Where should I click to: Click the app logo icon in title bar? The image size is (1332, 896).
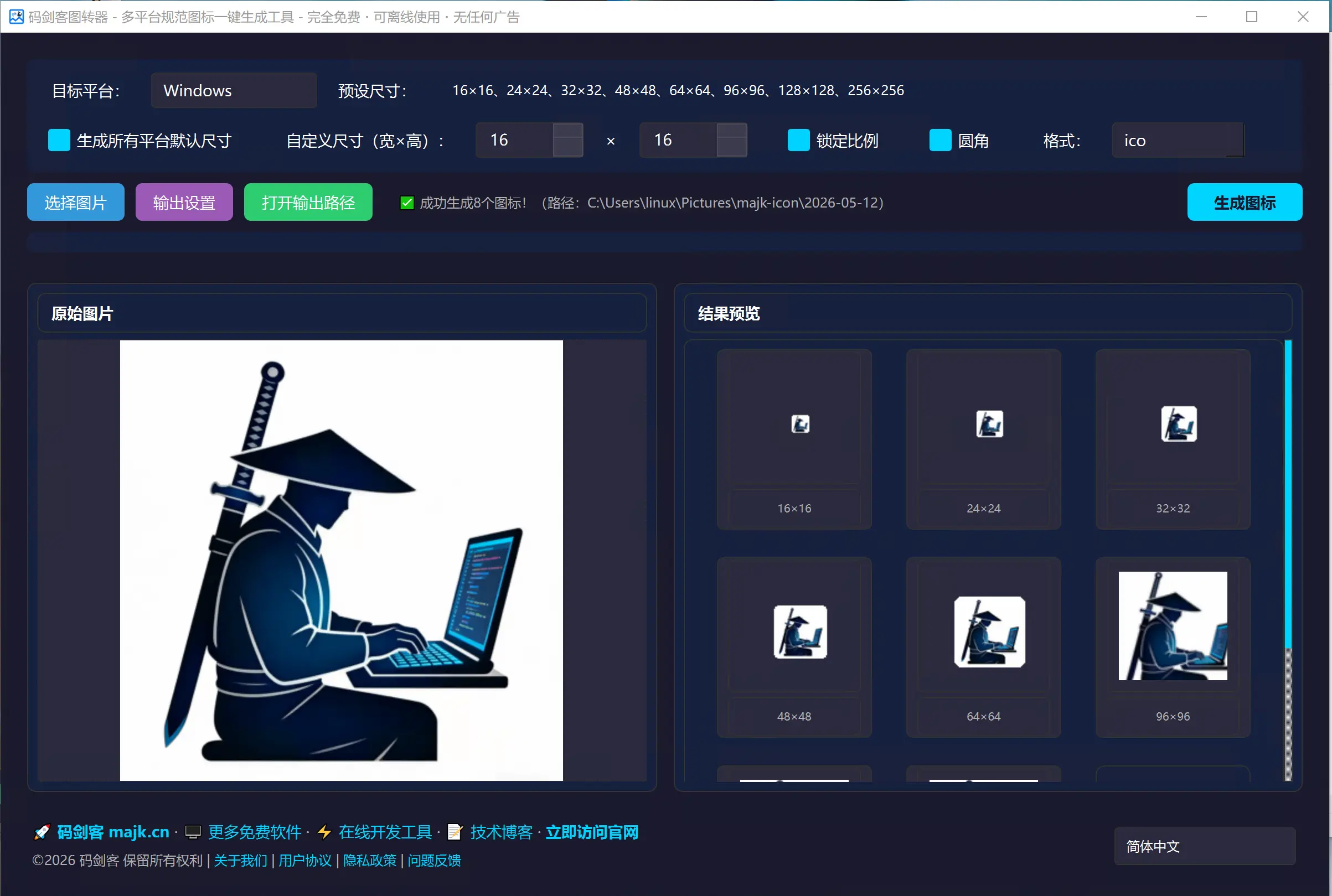click(16, 17)
